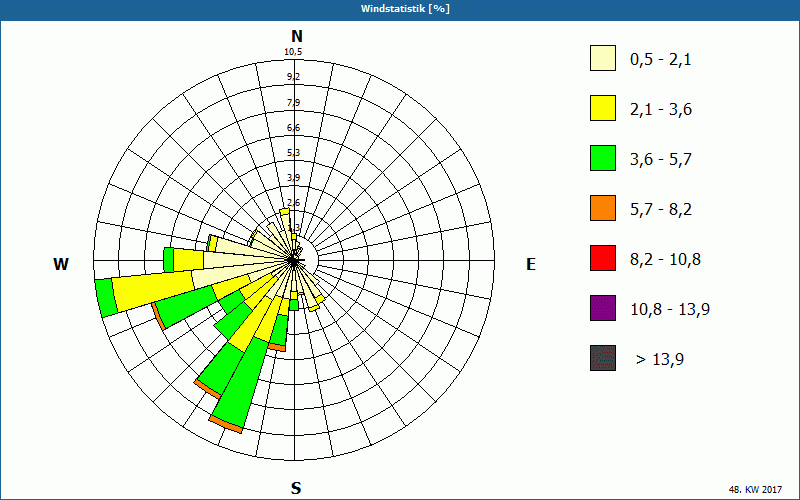Click the '8,2 - 10,8' legend label
The height and width of the screenshot is (500, 800).
coord(665,260)
